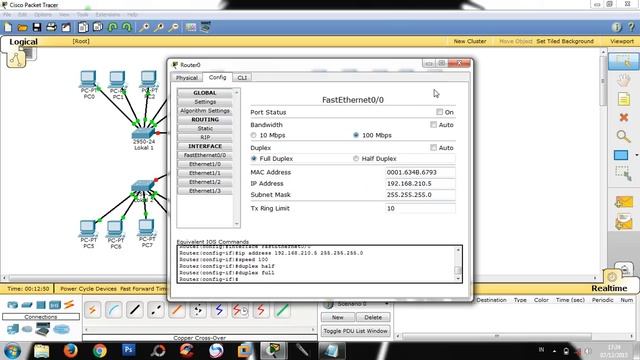Viewport: 640px width, 360px height.
Task: Open RIP routing configuration
Action: coord(205,138)
